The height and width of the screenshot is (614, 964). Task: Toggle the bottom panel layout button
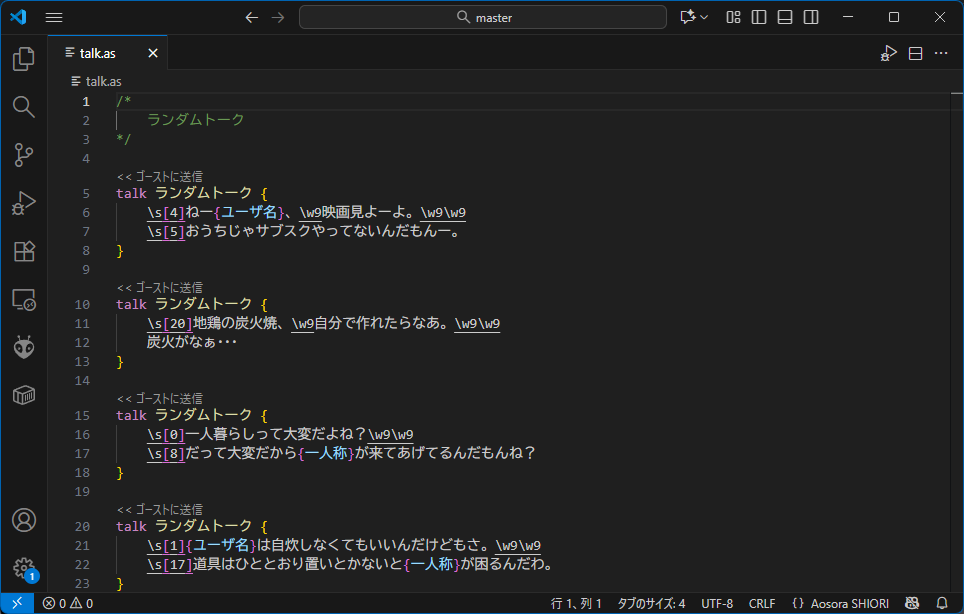785,17
